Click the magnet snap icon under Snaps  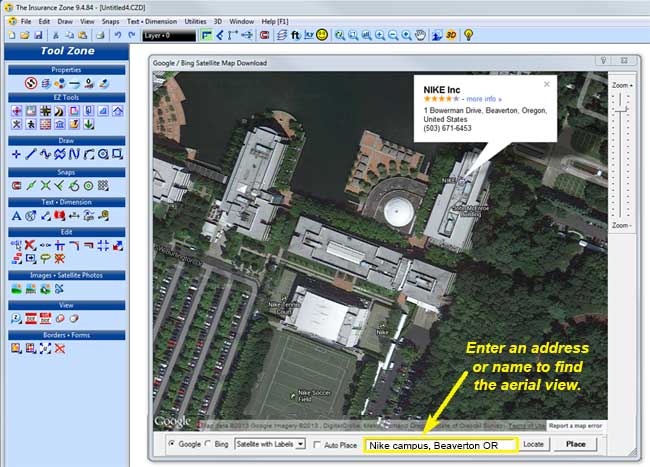tap(16, 185)
